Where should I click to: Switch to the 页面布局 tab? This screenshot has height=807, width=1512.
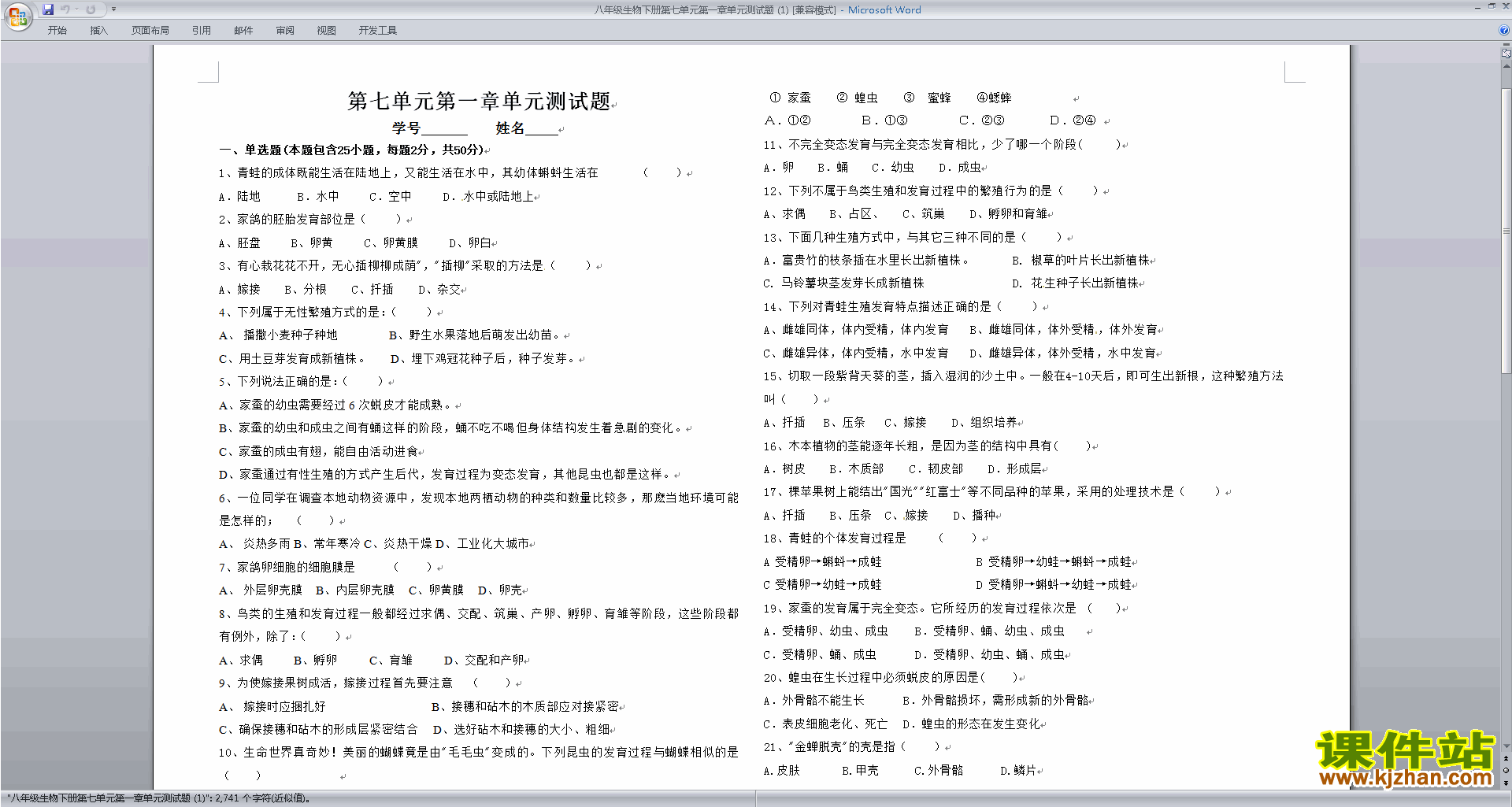[x=150, y=31]
